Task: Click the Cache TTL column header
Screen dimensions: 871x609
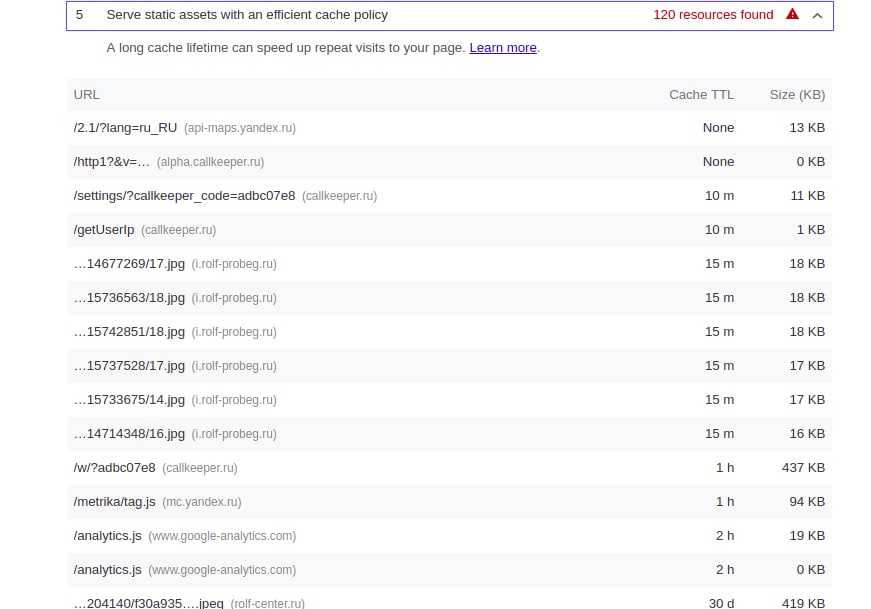Action: click(702, 95)
